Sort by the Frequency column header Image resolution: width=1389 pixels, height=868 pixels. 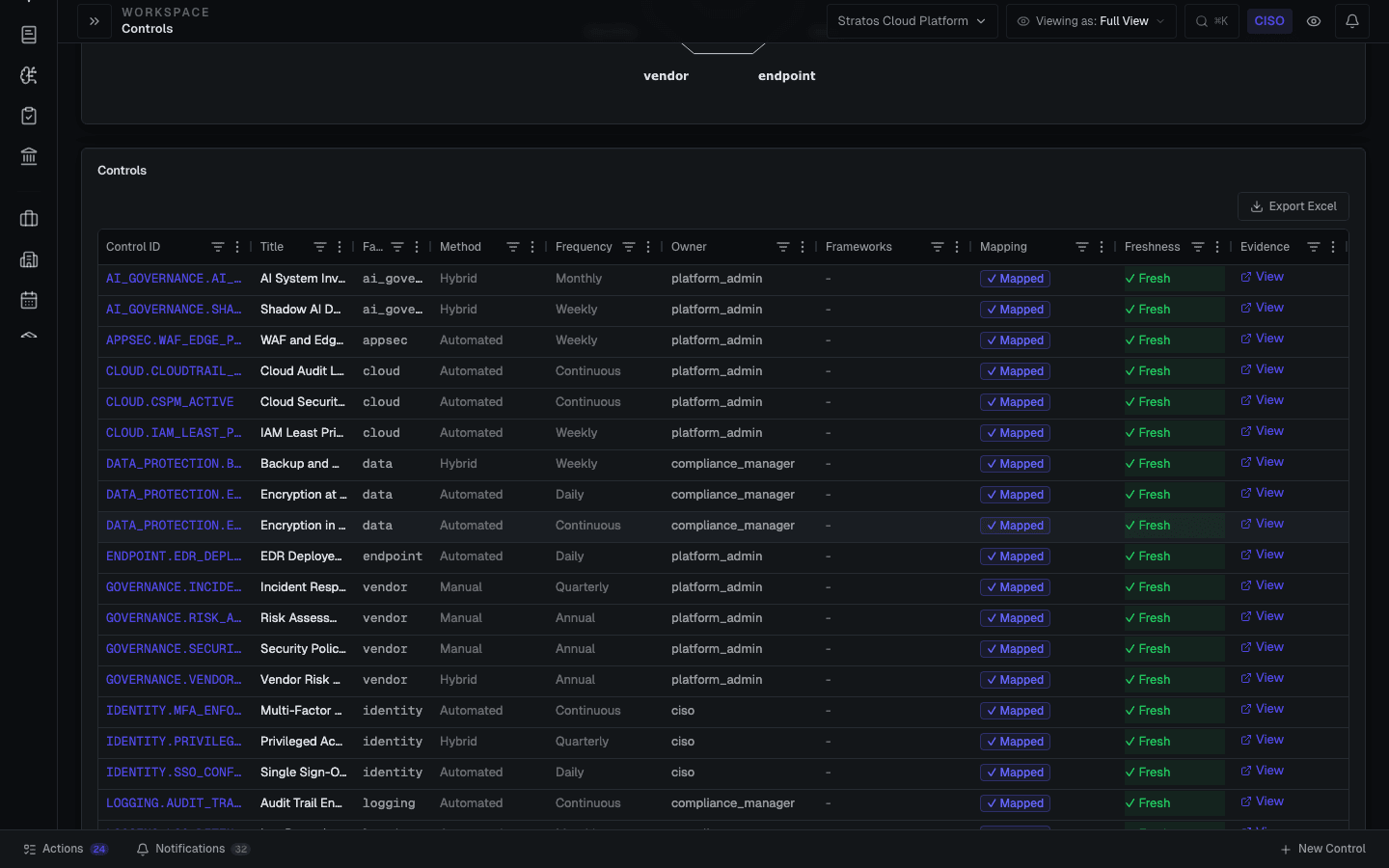click(584, 247)
